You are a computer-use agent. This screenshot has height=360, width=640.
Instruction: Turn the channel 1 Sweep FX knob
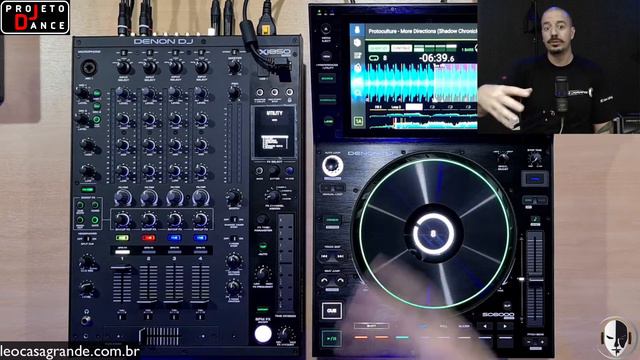pos(122,220)
